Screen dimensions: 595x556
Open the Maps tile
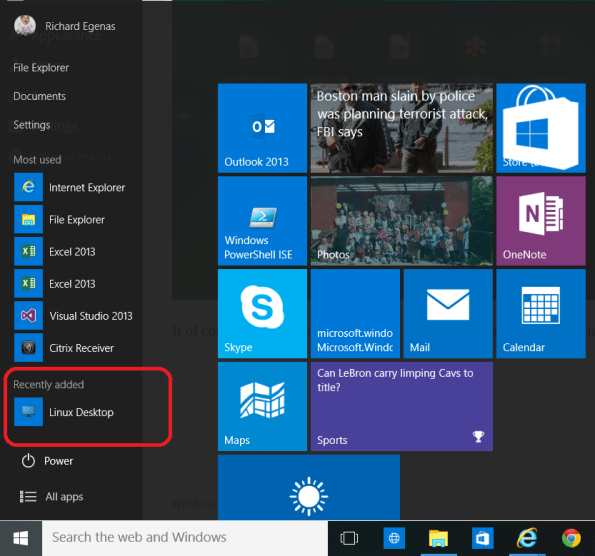[262, 406]
